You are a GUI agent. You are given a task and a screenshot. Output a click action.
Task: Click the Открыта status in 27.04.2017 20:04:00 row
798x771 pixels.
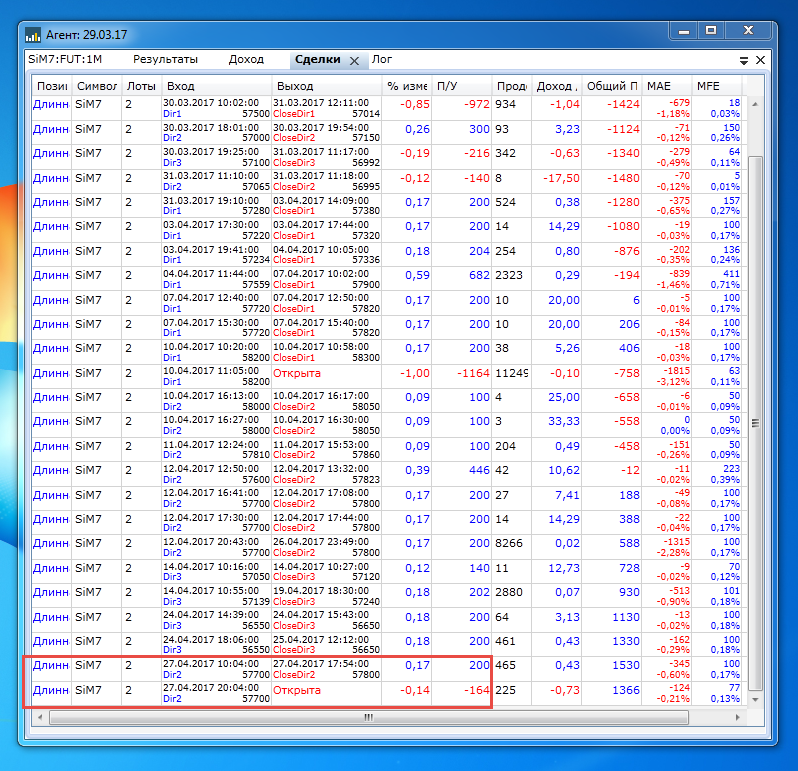297,690
